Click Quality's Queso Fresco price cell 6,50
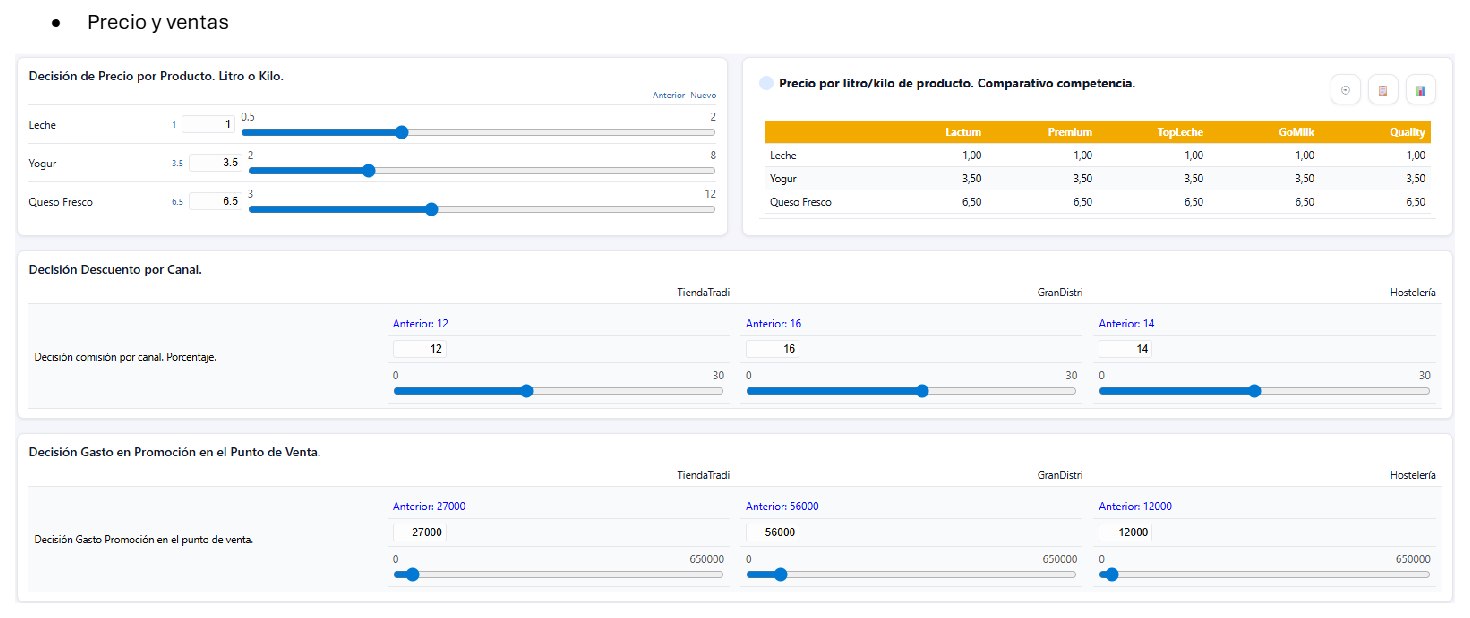1470x618 pixels. (x=1415, y=202)
